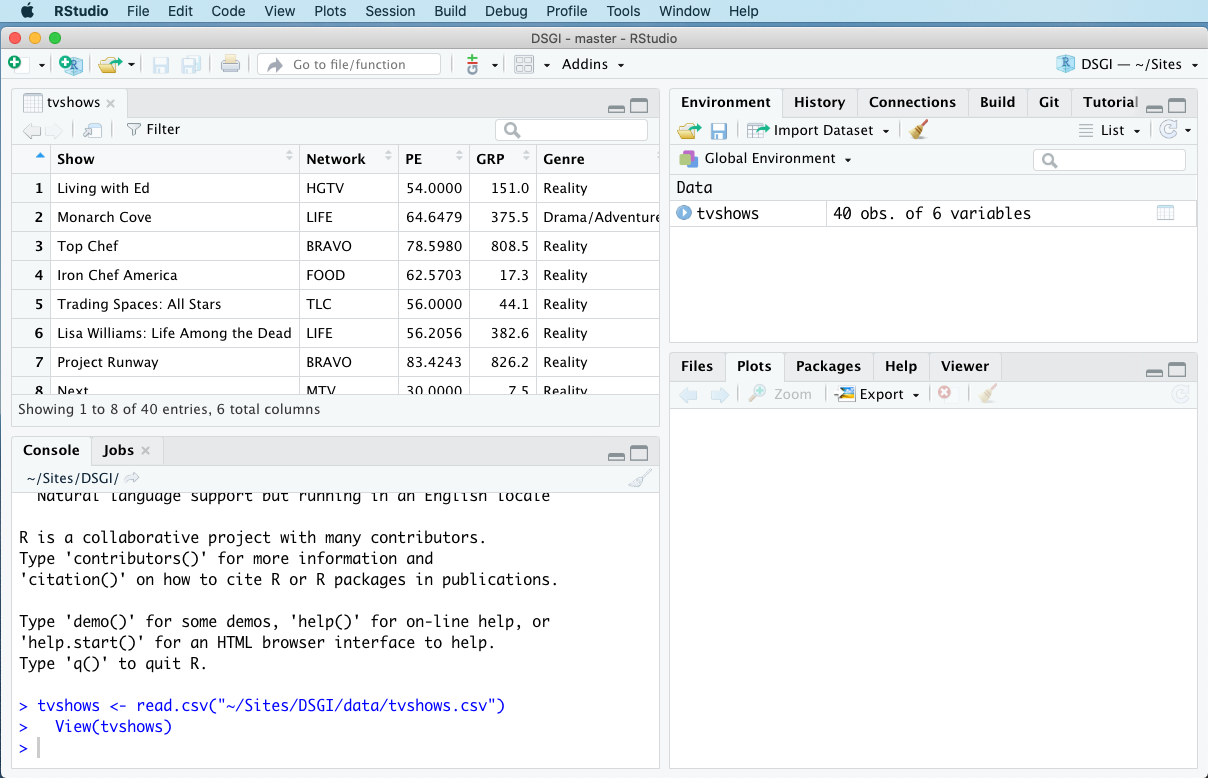Refresh the Environment pane

pos(1168,130)
